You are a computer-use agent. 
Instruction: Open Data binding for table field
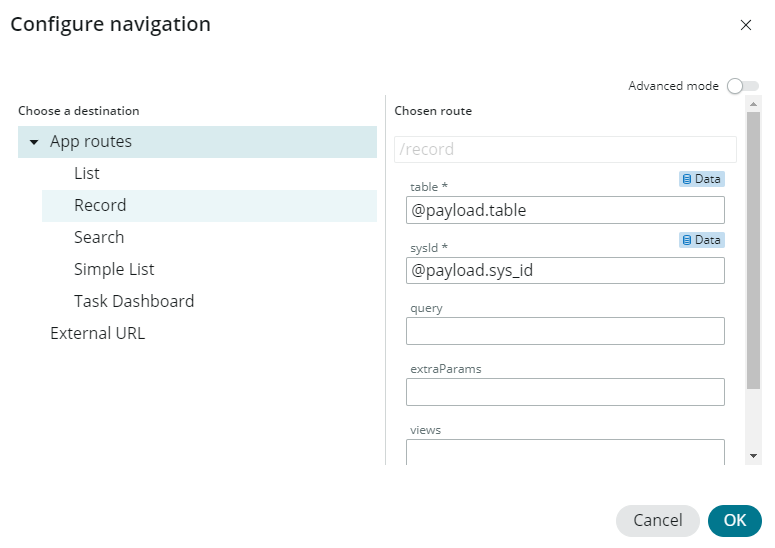pyautogui.click(x=701, y=179)
